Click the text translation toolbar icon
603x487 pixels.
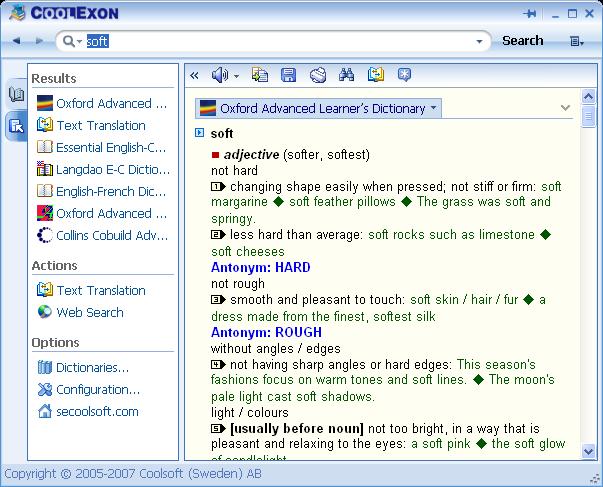pyautogui.click(x=375, y=75)
